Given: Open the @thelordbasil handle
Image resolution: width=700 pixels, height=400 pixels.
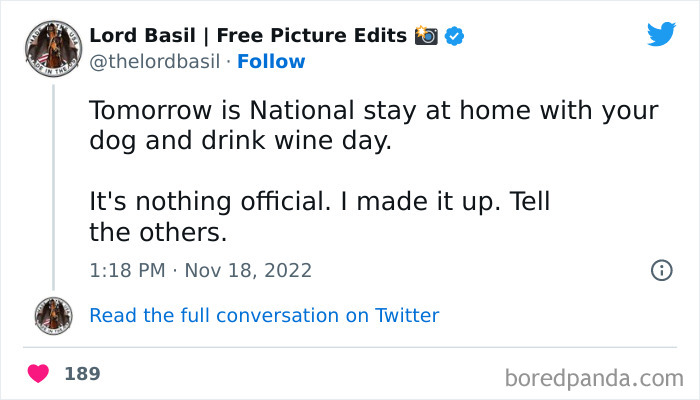Looking at the screenshot, I should (154, 61).
